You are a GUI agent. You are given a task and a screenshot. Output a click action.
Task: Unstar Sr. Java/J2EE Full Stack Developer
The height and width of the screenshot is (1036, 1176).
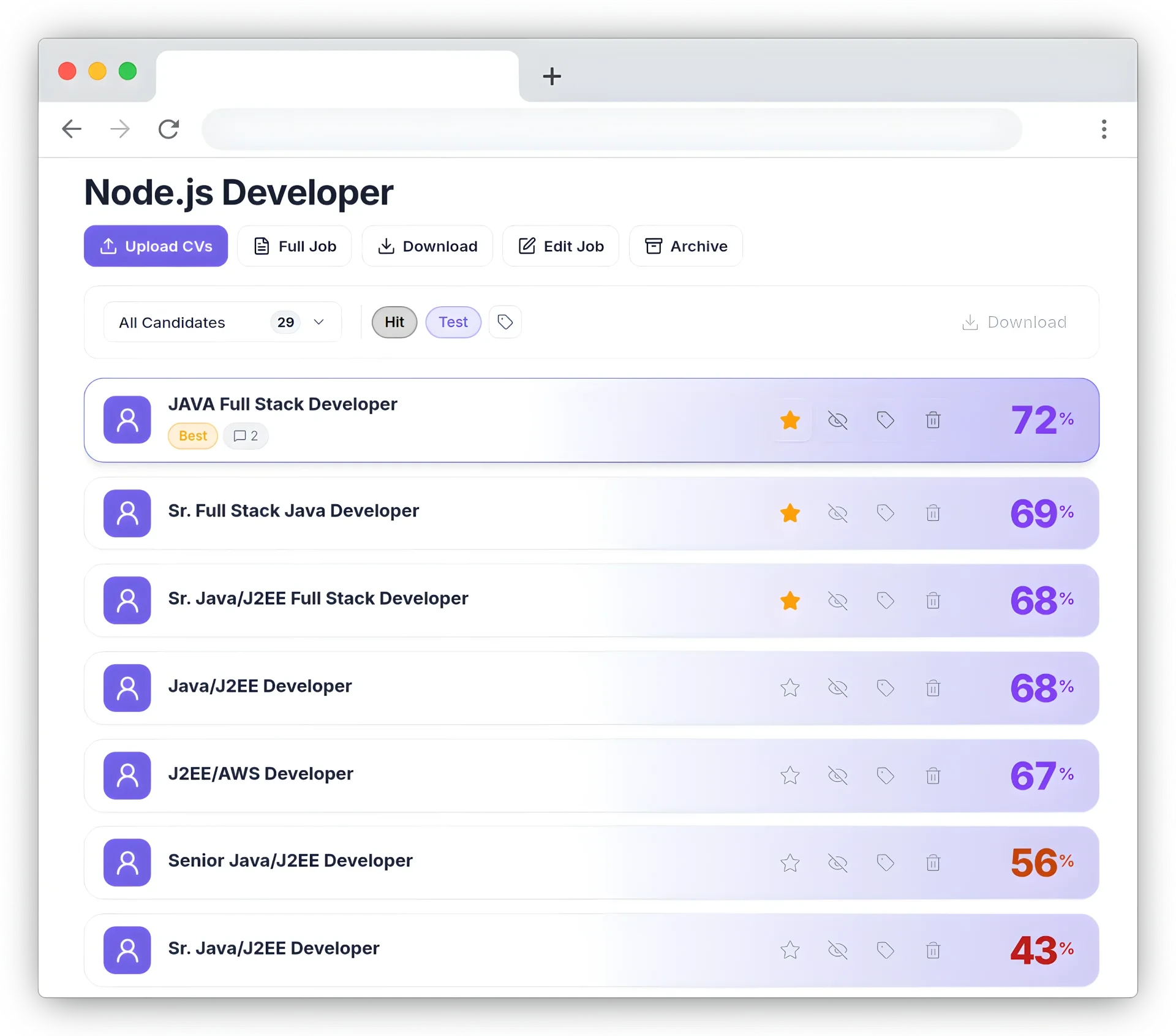[x=790, y=601]
